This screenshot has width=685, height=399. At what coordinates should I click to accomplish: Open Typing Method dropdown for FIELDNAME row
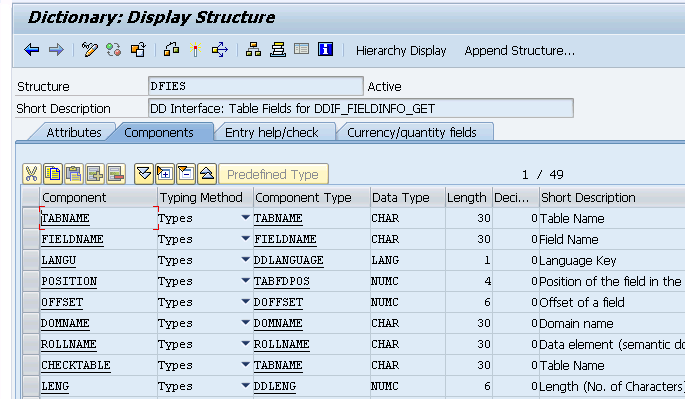click(x=246, y=239)
